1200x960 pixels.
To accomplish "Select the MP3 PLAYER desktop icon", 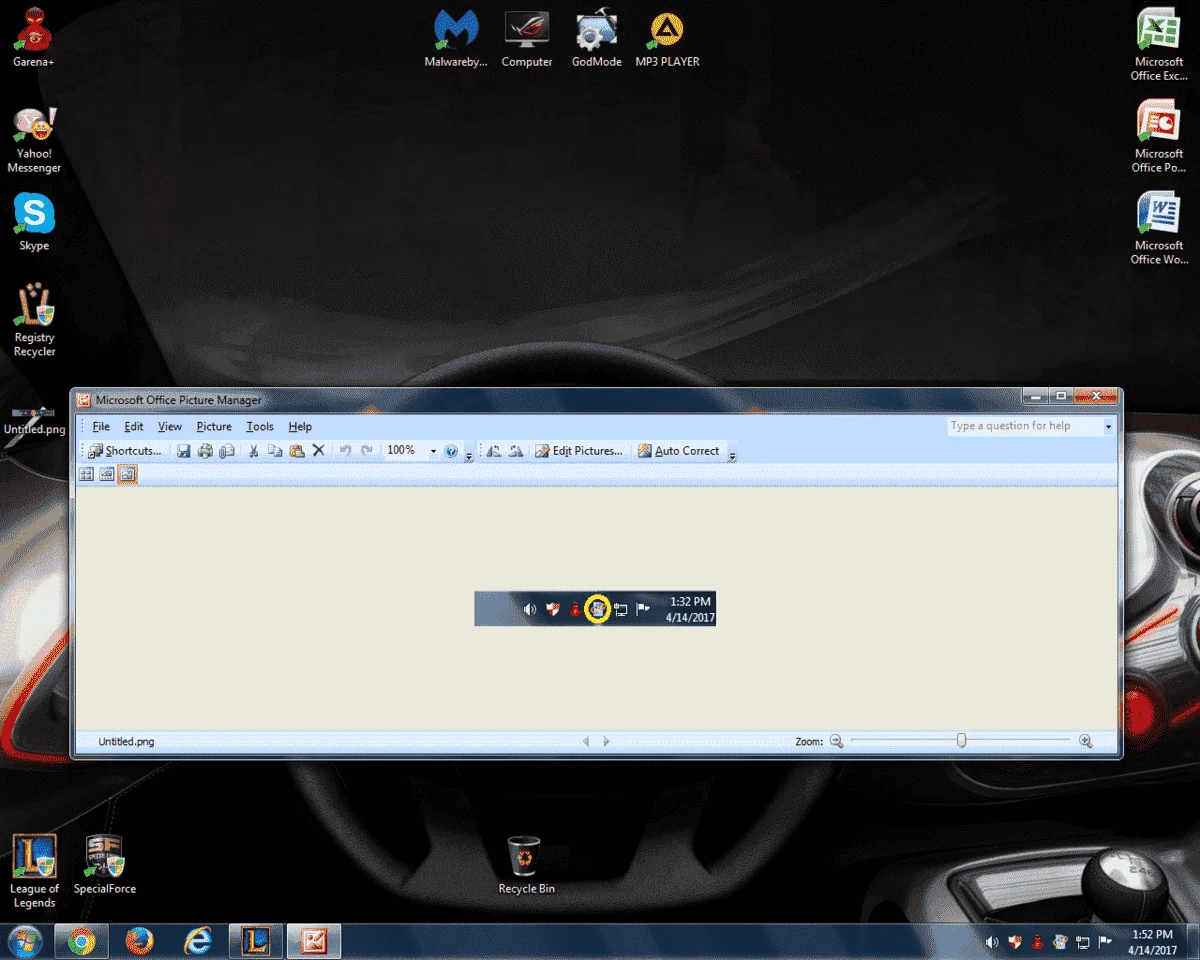I will pyautogui.click(x=667, y=40).
